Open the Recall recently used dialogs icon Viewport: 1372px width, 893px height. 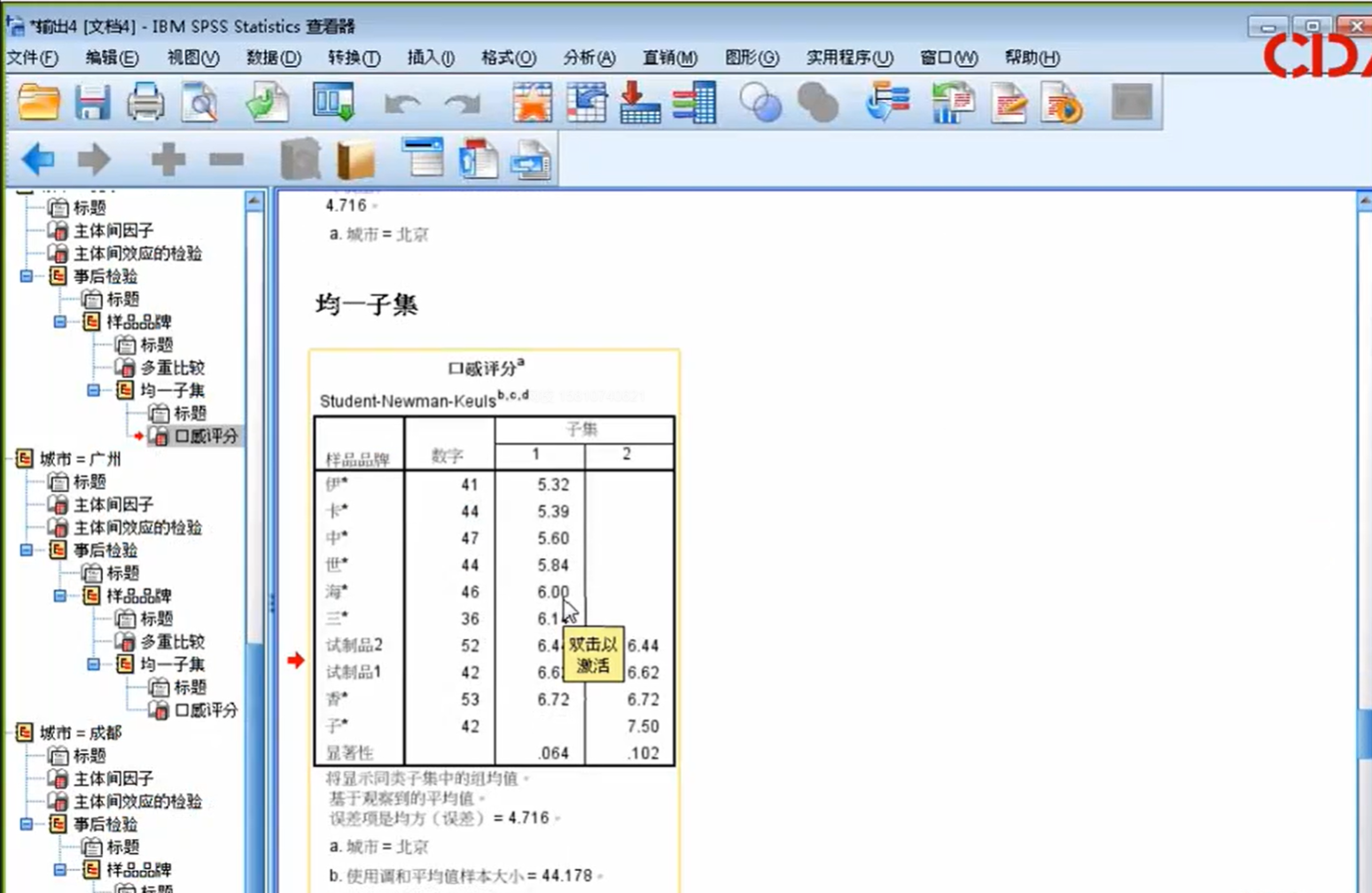tap(334, 103)
